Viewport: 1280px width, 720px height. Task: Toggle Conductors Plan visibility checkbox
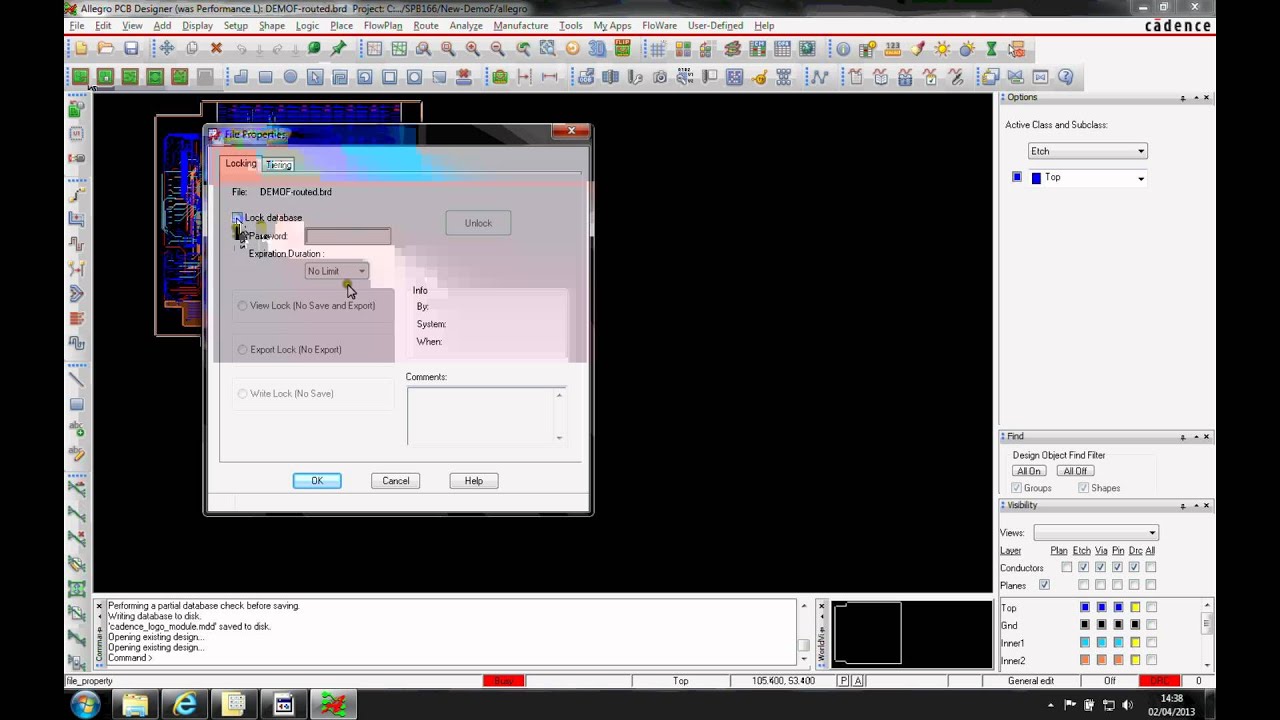click(1066, 567)
